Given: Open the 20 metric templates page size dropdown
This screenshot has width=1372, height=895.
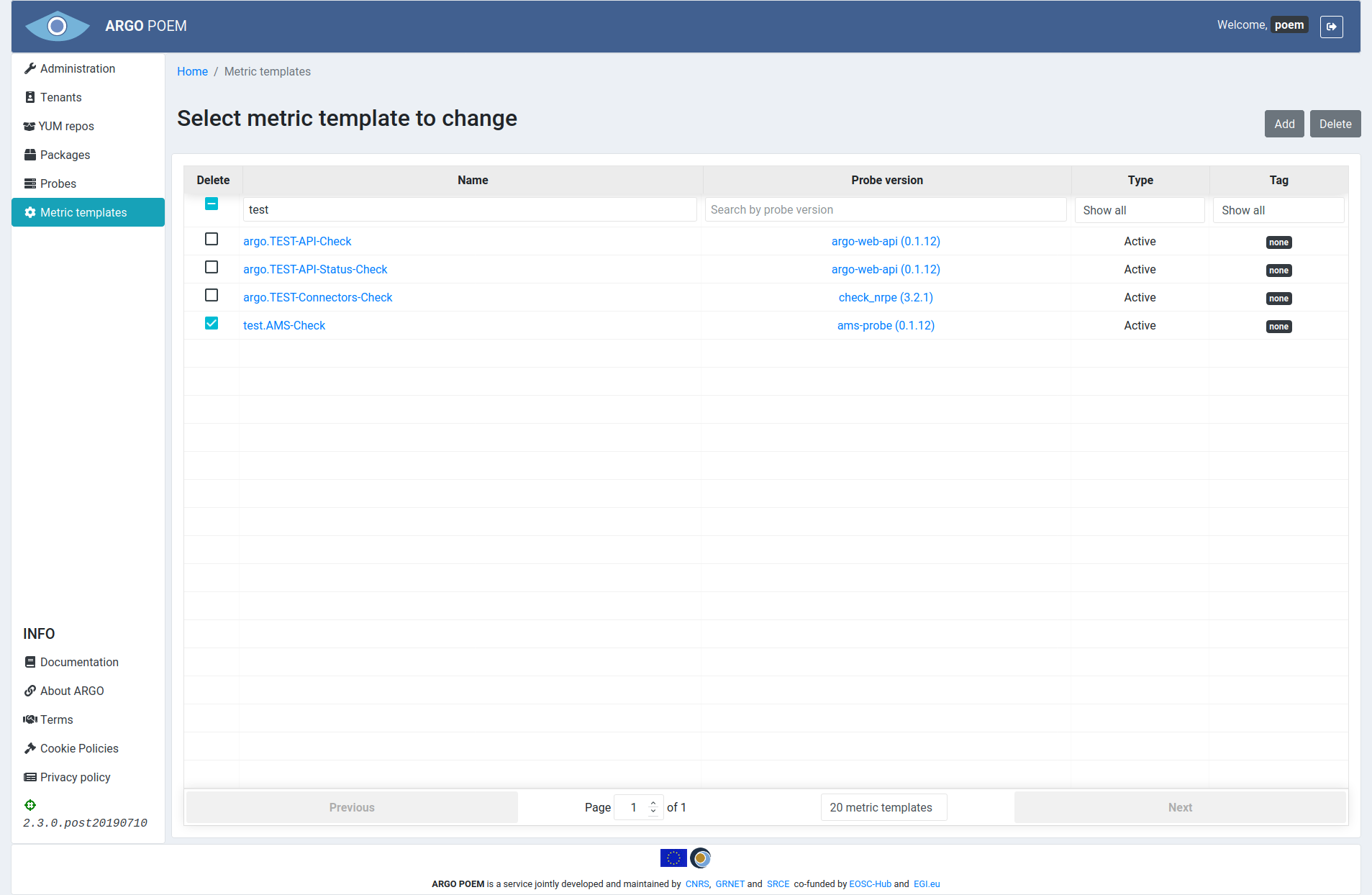Looking at the screenshot, I should click(x=883, y=807).
